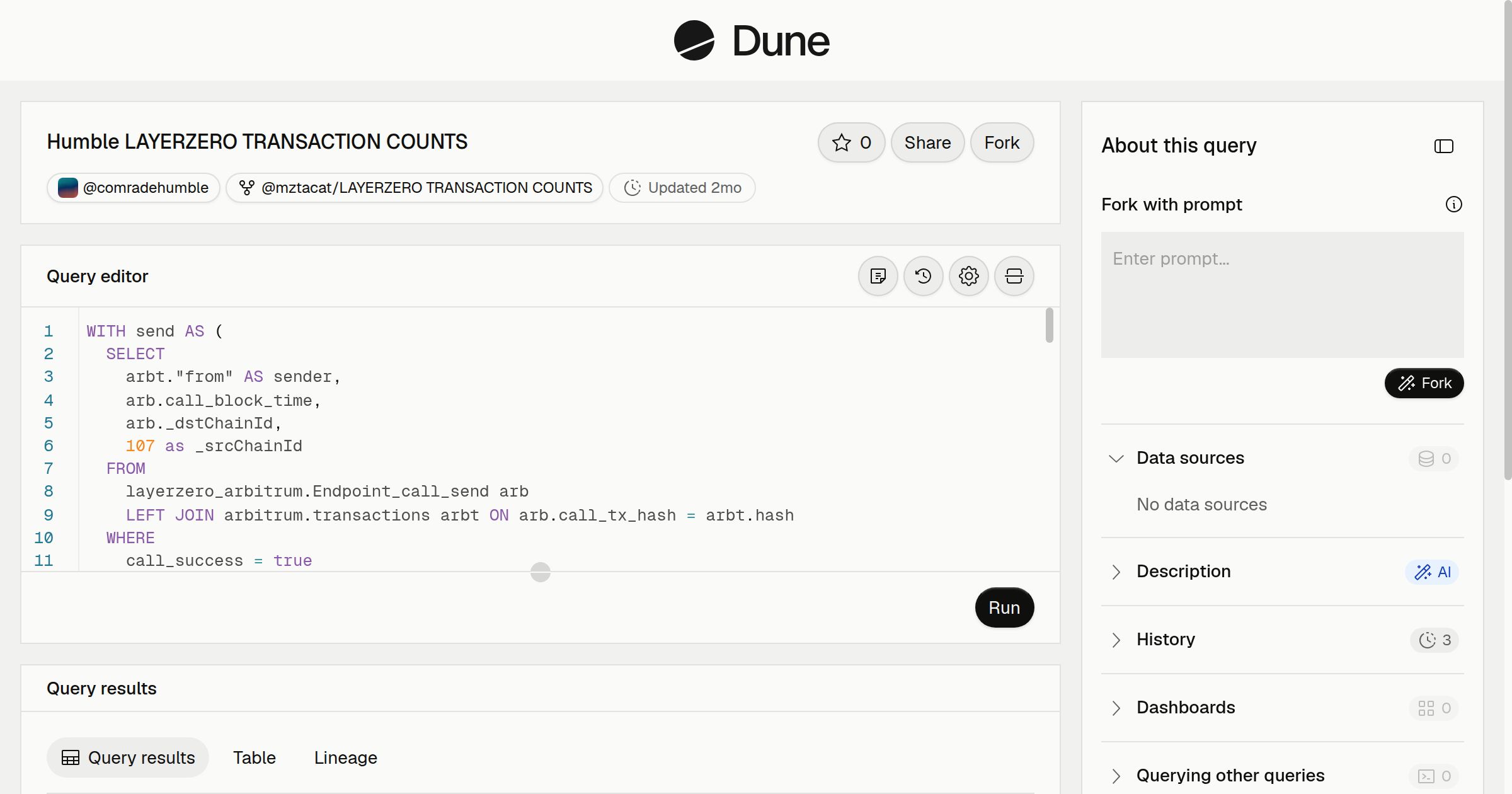Click the Dune logo at top
1512x794 pixels.
point(752,40)
